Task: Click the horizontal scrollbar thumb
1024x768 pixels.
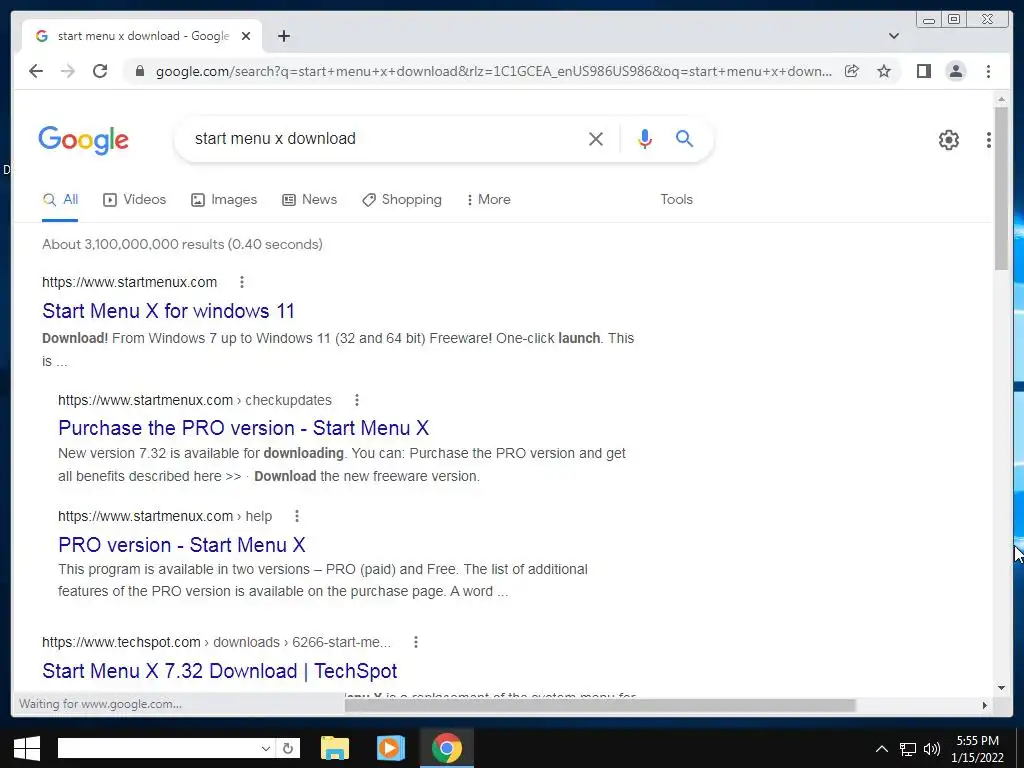Action: [x=600, y=705]
